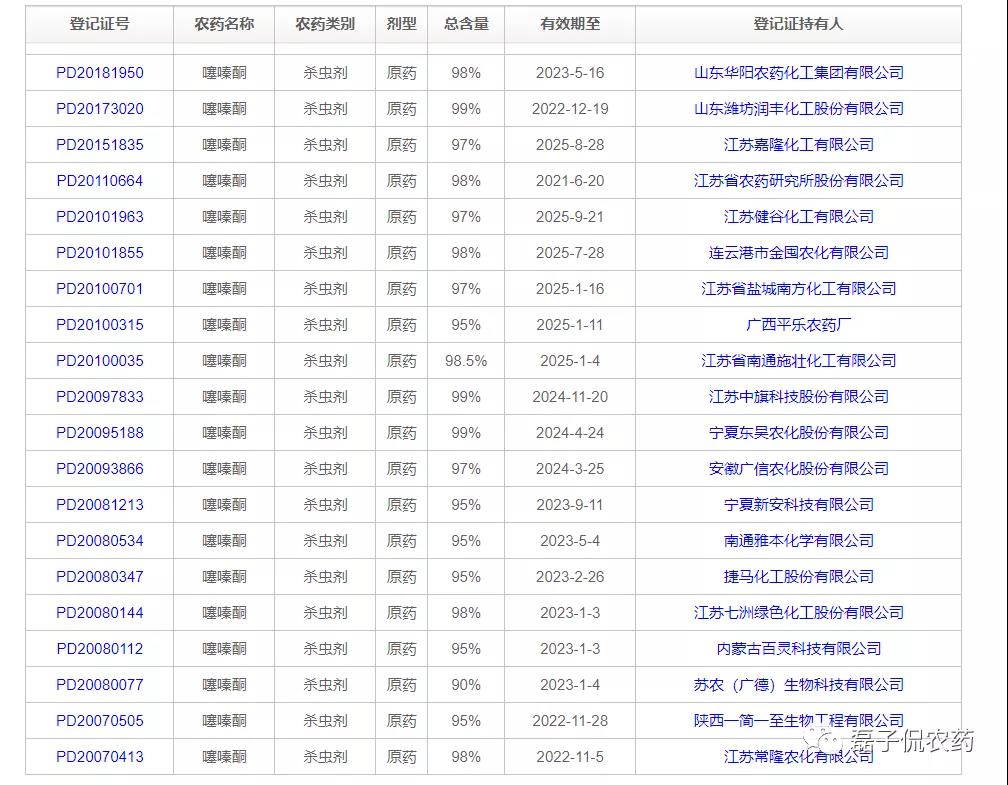Click the 登记证号 column header
The width and height of the screenshot is (1008, 785).
(x=100, y=24)
